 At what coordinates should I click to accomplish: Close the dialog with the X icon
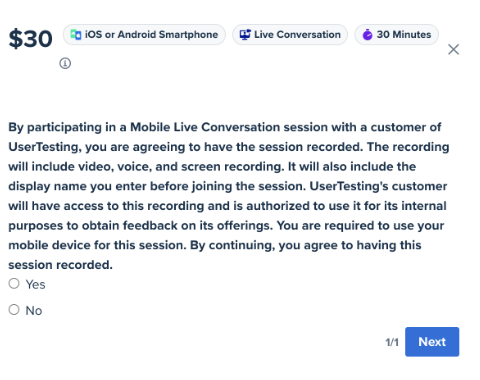(x=453, y=49)
